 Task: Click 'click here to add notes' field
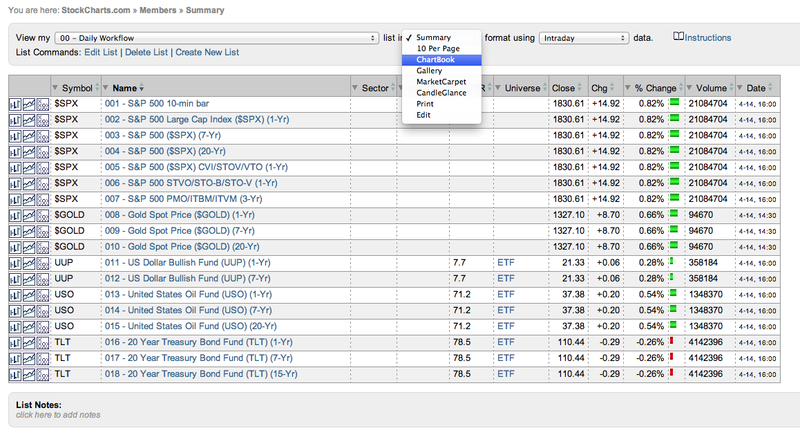58,415
